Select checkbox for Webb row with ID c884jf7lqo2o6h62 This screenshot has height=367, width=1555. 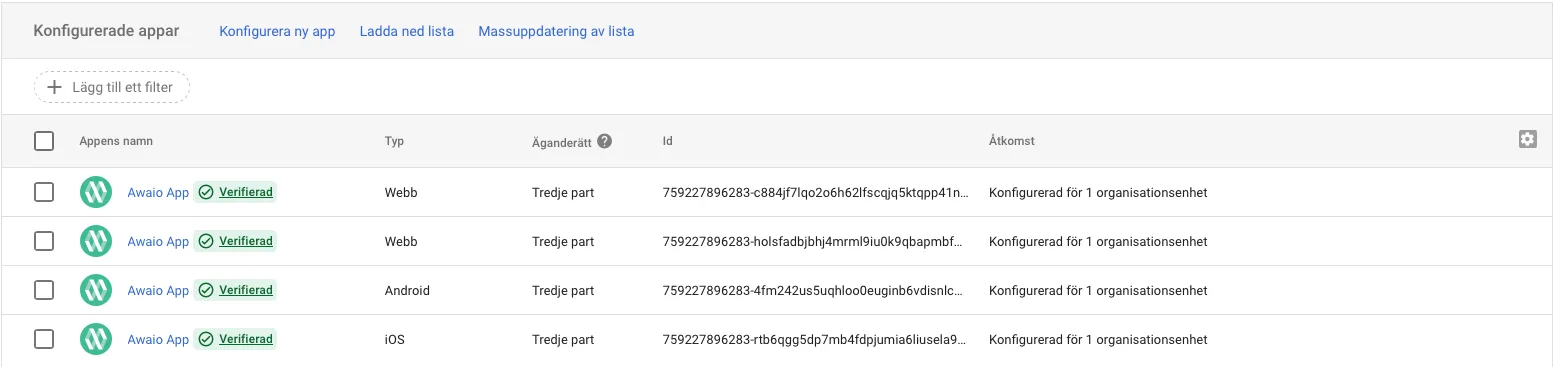(x=44, y=193)
